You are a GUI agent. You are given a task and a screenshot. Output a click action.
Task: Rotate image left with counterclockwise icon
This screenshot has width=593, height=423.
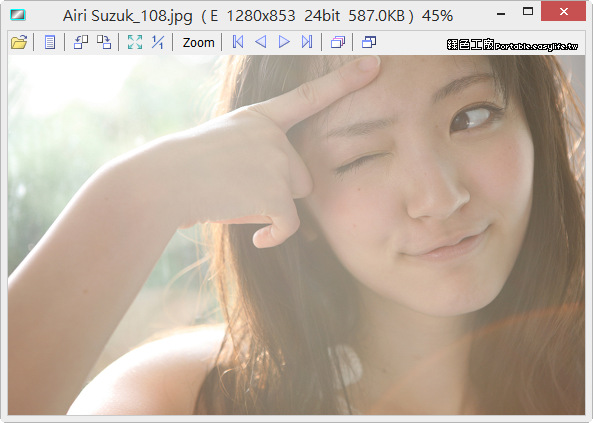click(81, 42)
